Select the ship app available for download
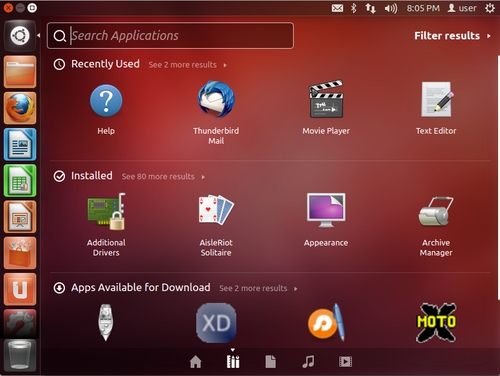 [x=106, y=322]
